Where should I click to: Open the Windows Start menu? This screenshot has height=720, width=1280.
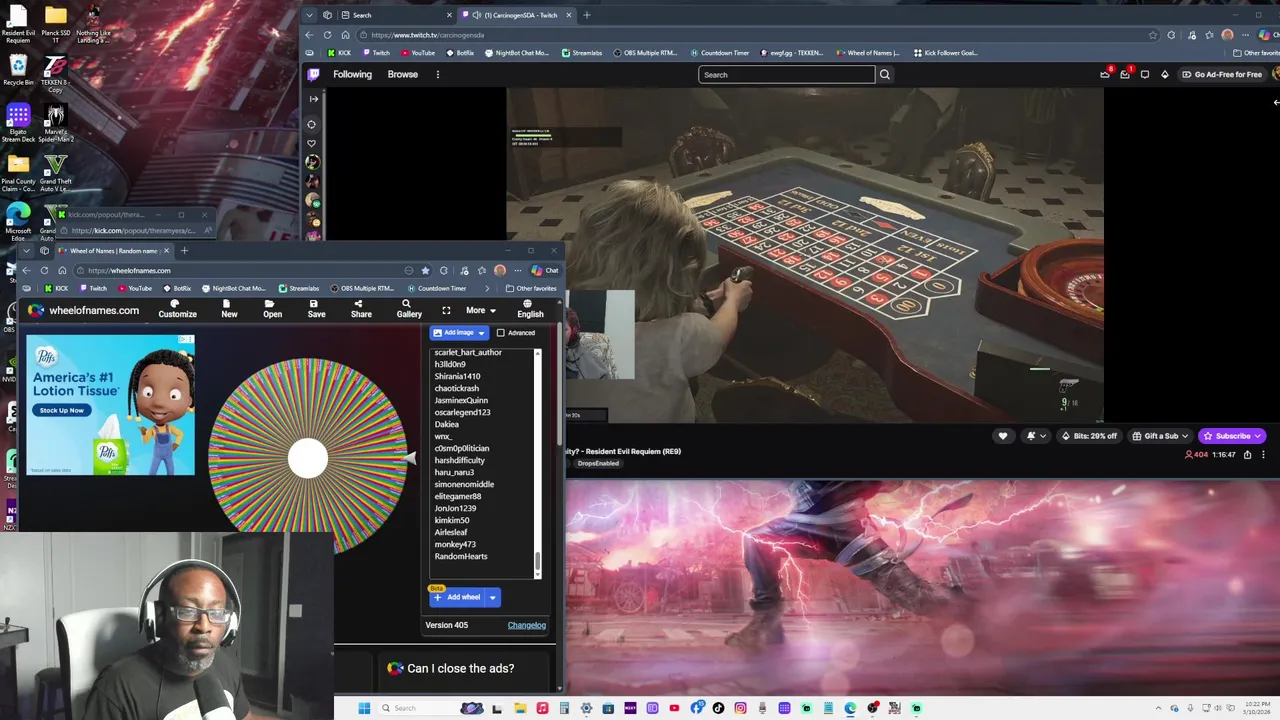[x=364, y=708]
